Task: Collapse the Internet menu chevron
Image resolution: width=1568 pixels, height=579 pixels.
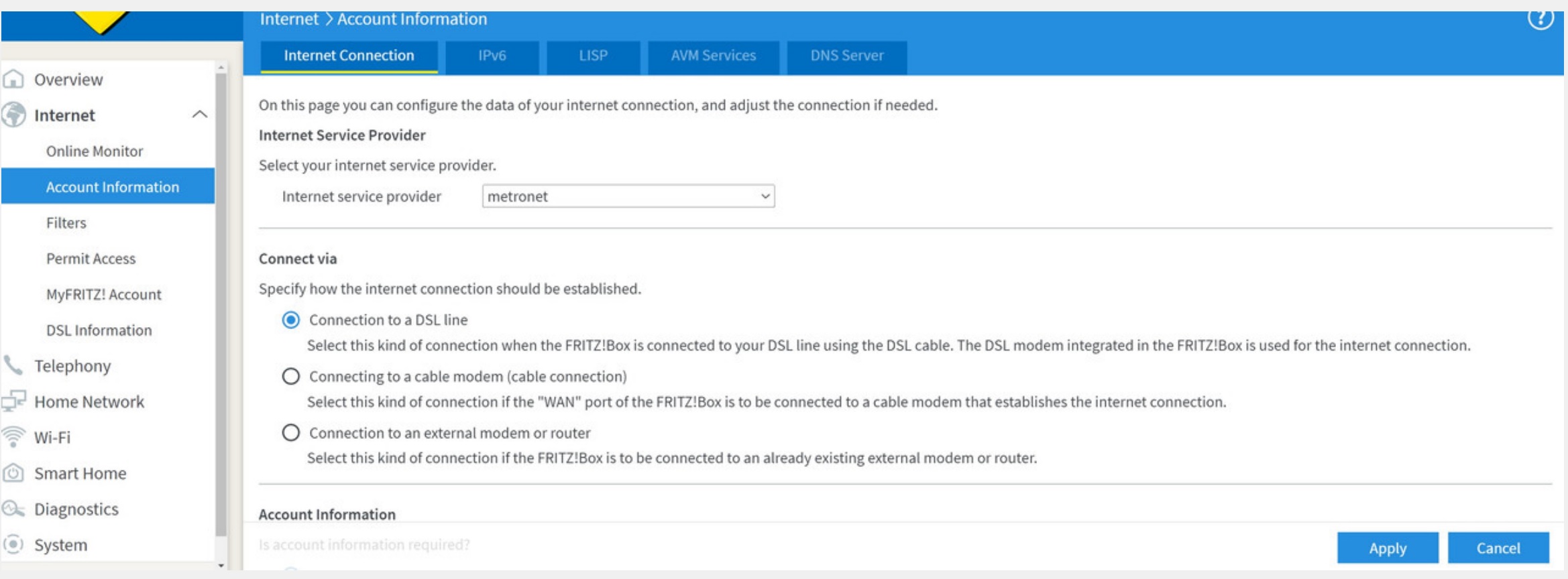Action: (199, 115)
